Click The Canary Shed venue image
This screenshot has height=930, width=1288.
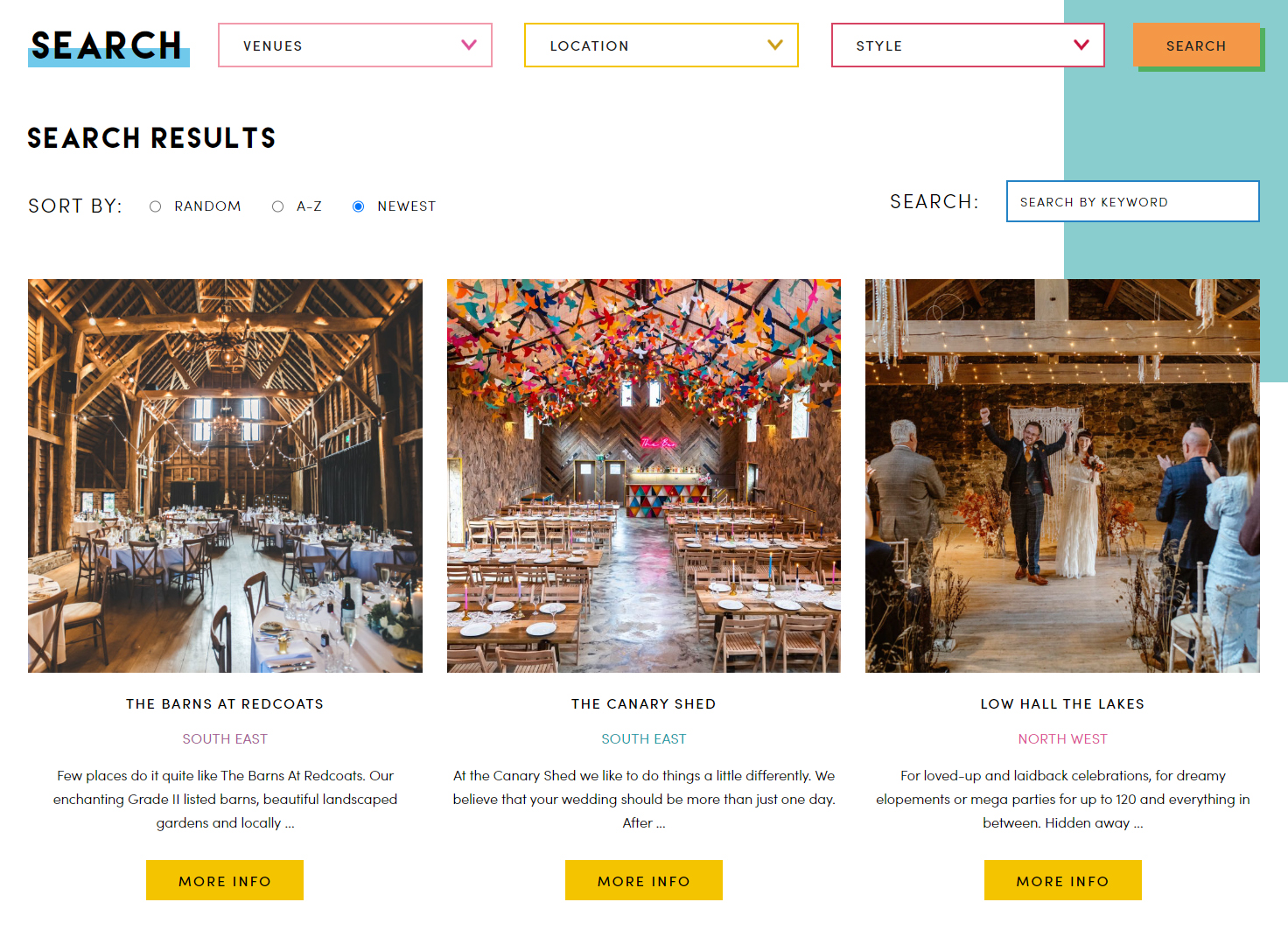click(x=643, y=476)
